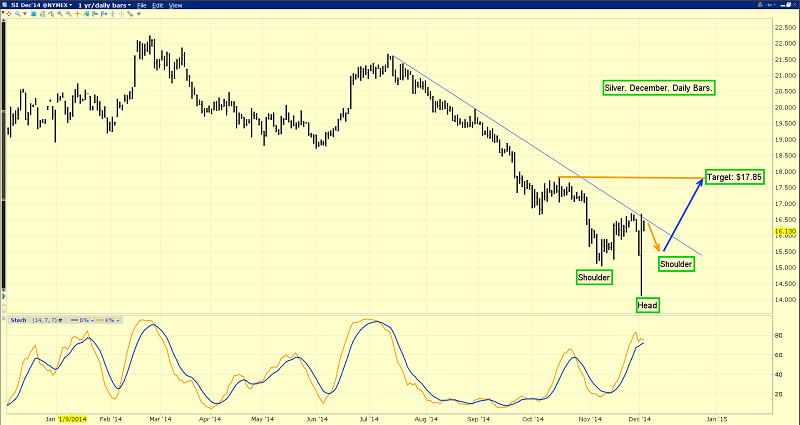Select the 'Target: $17.85' annotation label
Image resolution: width=800 pixels, height=425 pixels.
click(x=734, y=177)
